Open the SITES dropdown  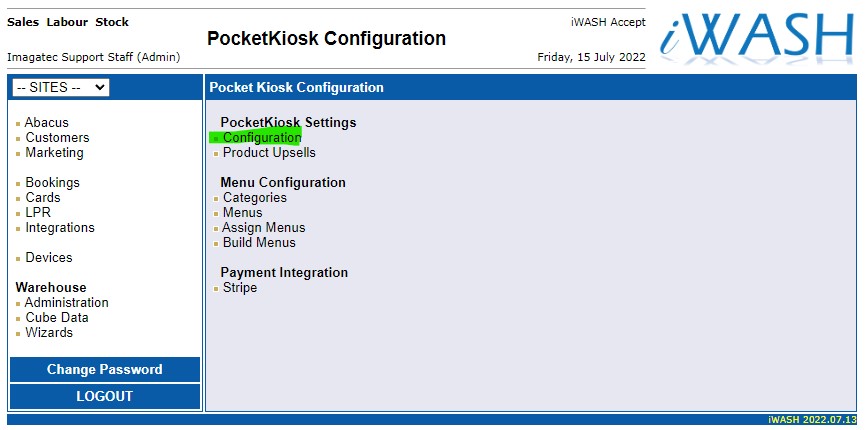[61, 88]
